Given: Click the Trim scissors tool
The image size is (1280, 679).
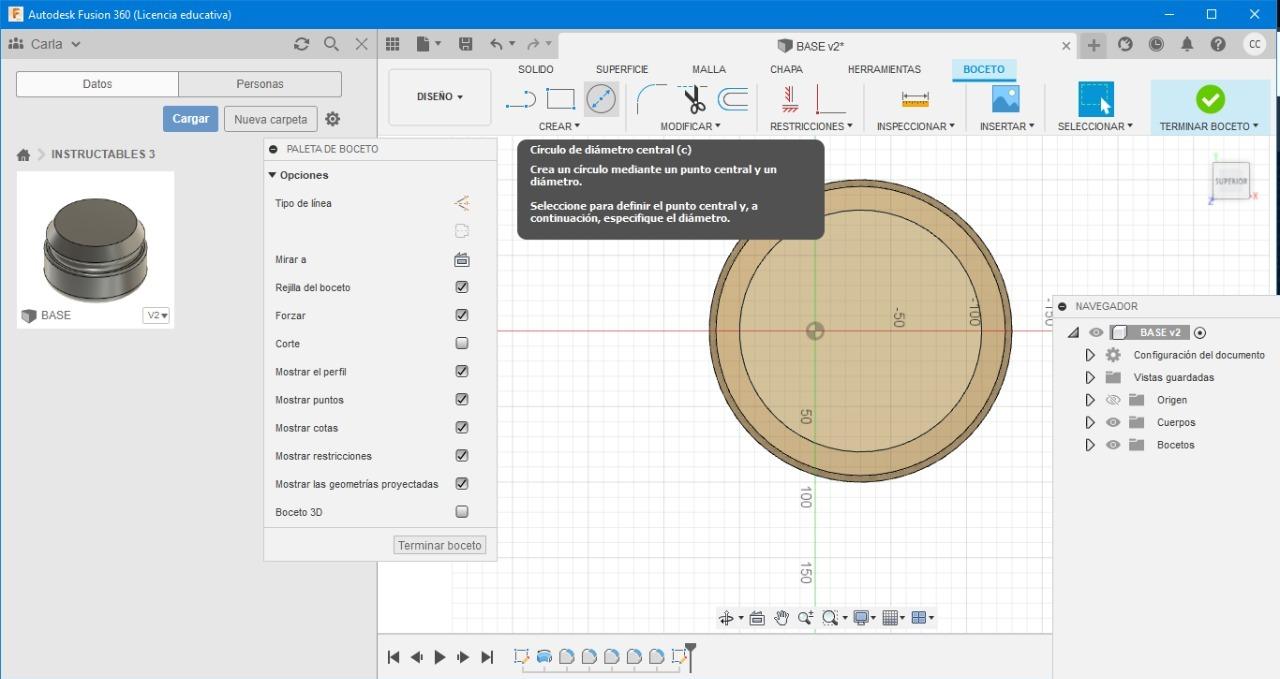Looking at the screenshot, I should pyautogui.click(x=694, y=99).
